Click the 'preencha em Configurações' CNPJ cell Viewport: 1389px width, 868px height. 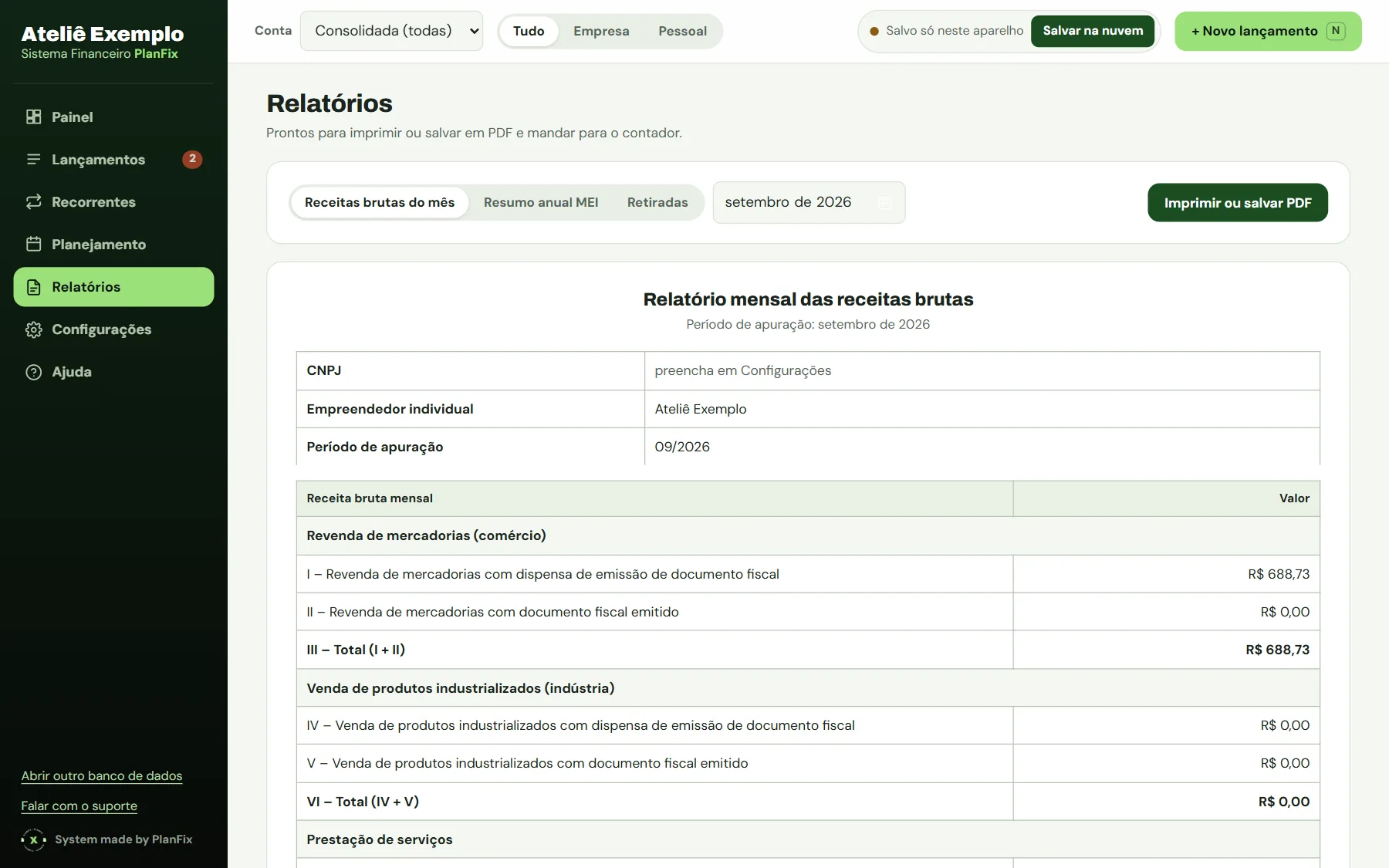pyautogui.click(x=982, y=370)
